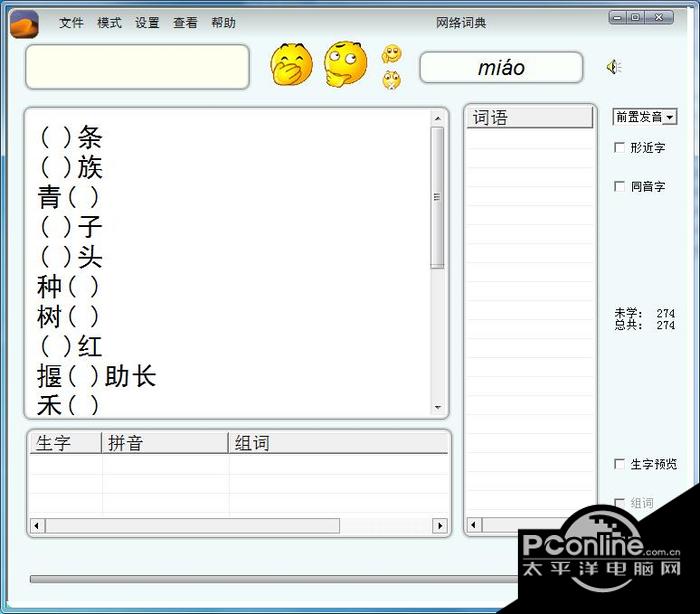Click the 网络词典 link
This screenshot has width=700, height=614.
tap(461, 22)
